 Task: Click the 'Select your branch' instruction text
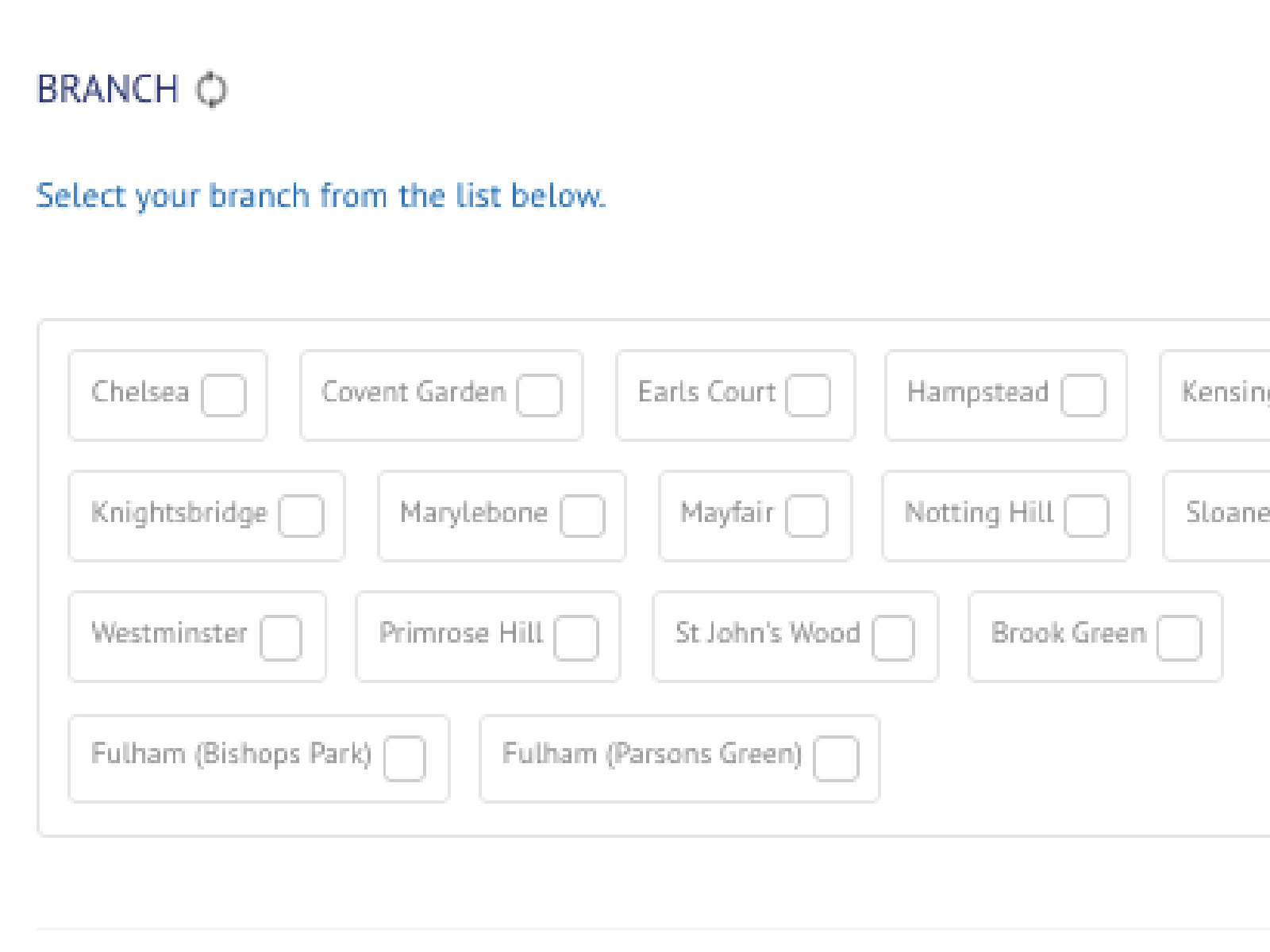[321, 196]
